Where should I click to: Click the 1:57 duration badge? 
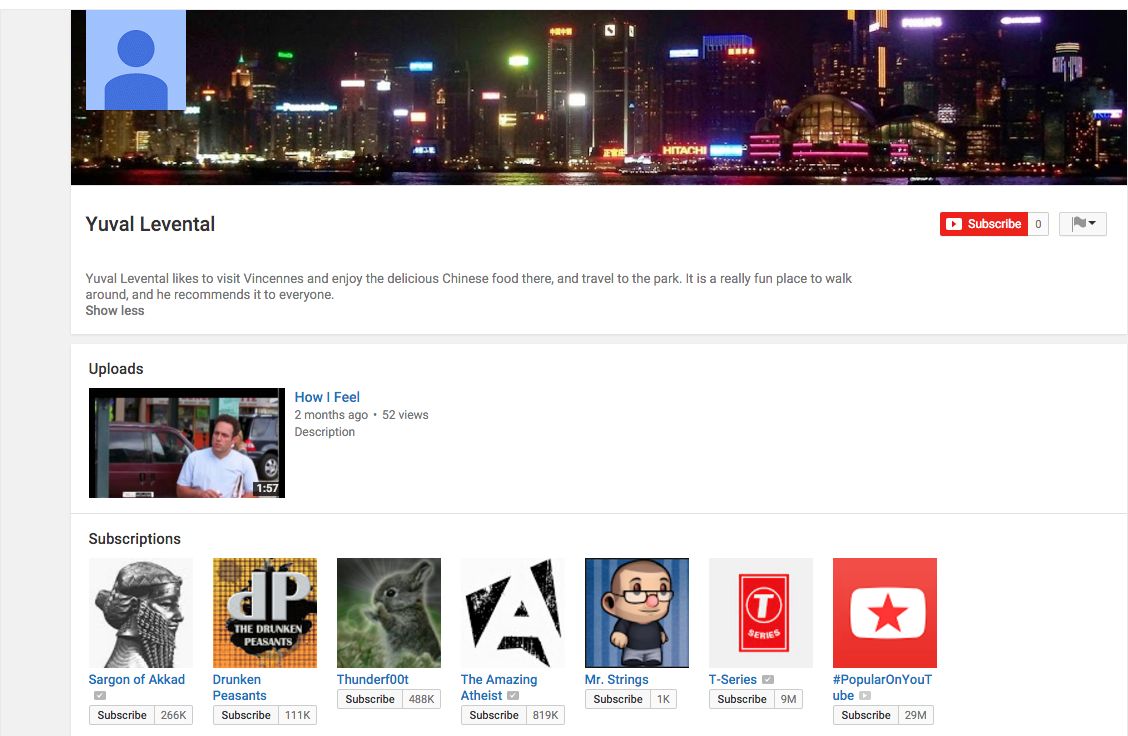(267, 488)
